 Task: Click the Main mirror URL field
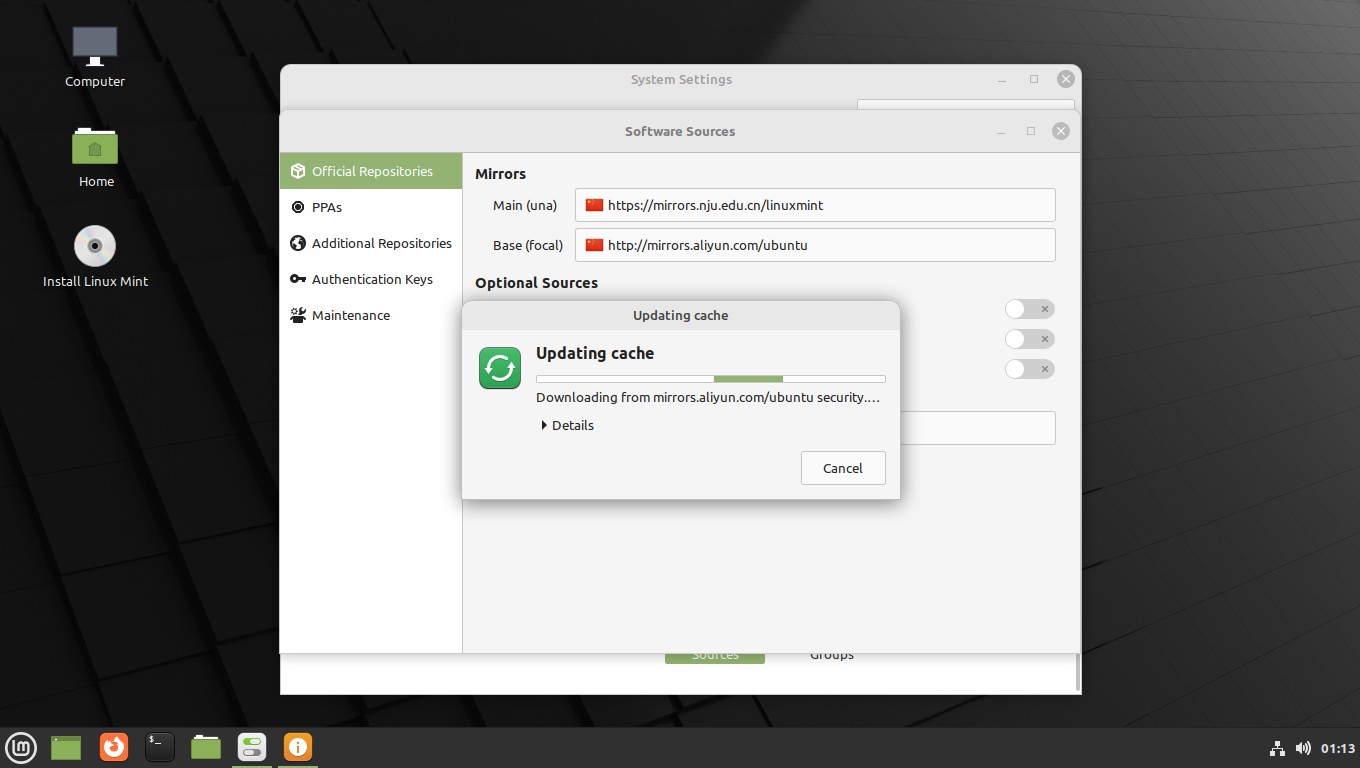click(815, 204)
